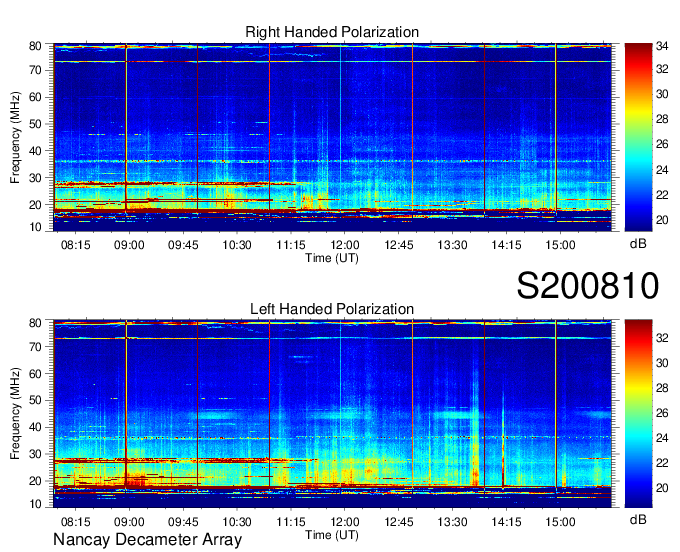Screen dimensions: 680x552
Task: Click 40 frequency tick on Right Handed plot
Action: [35, 151]
